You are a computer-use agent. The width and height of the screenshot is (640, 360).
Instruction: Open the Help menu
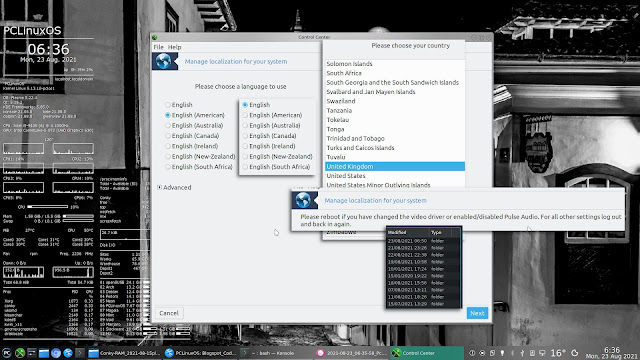coord(174,47)
